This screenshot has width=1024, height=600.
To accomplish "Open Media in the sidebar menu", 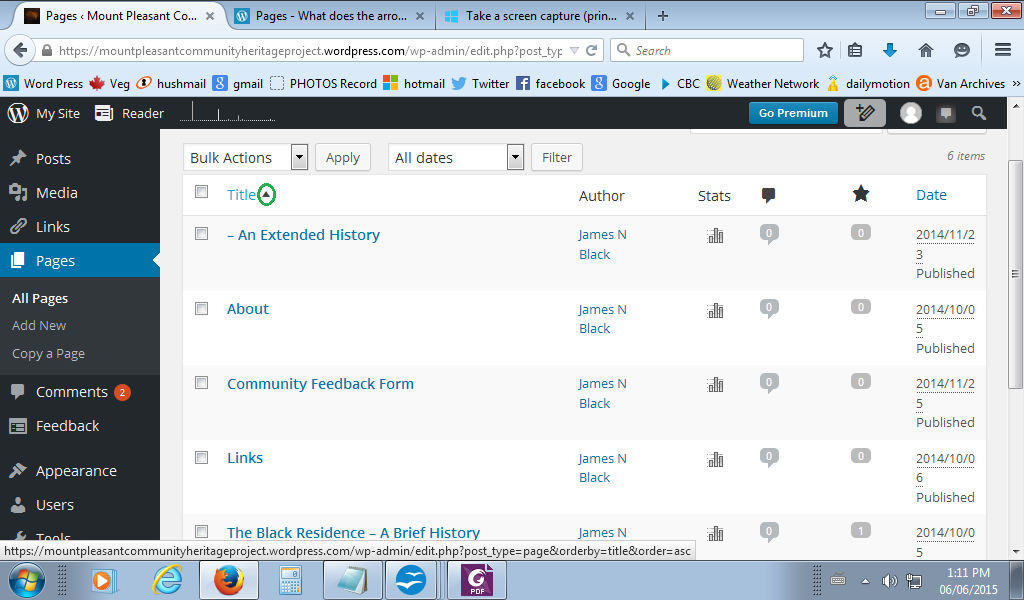I will pyautogui.click(x=56, y=193).
